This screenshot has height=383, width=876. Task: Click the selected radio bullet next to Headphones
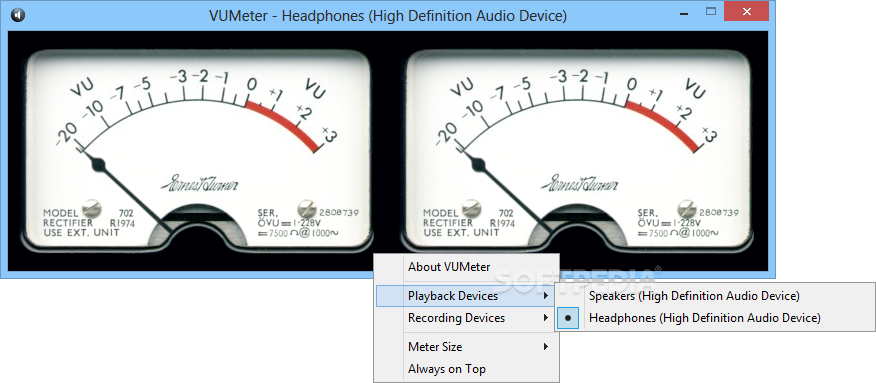(568, 318)
